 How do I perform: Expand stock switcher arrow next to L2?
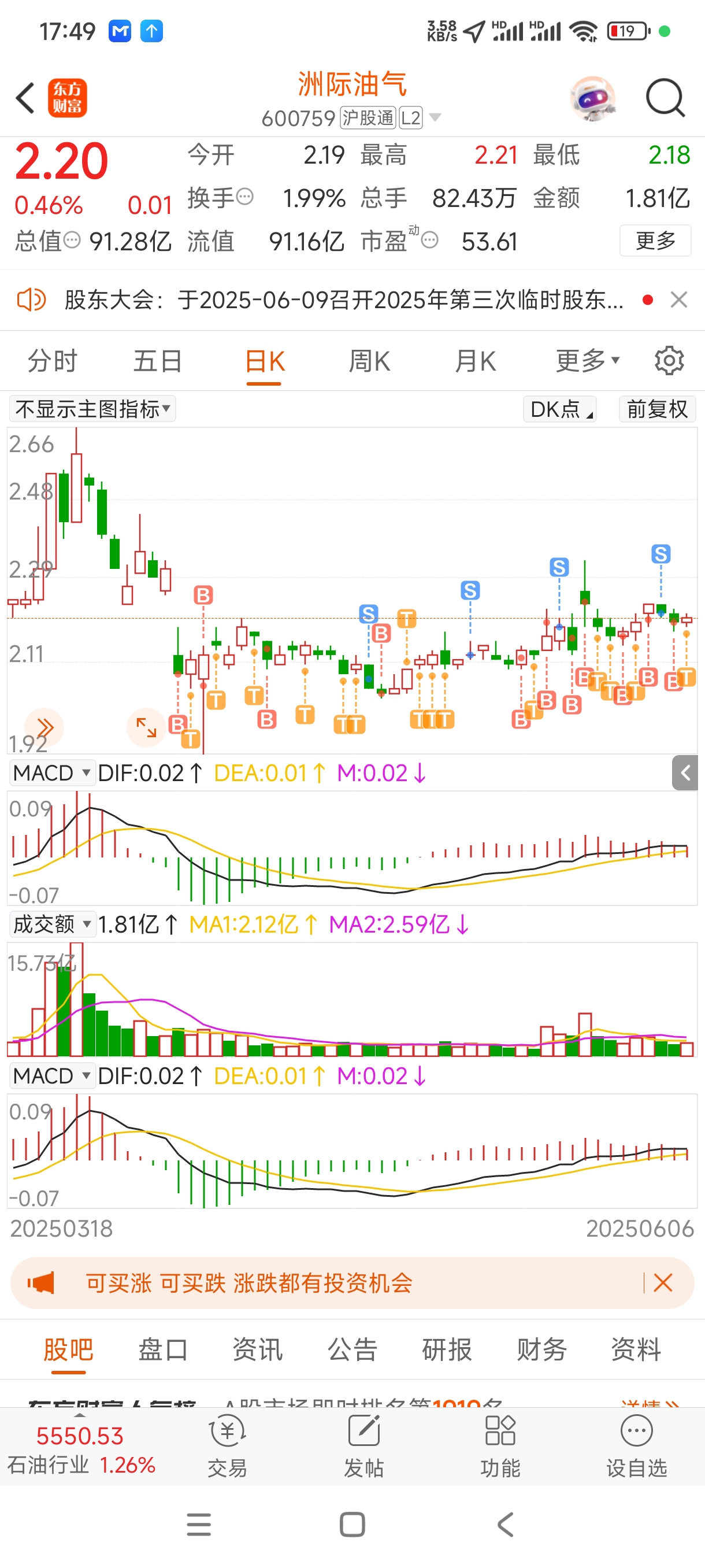(435, 117)
